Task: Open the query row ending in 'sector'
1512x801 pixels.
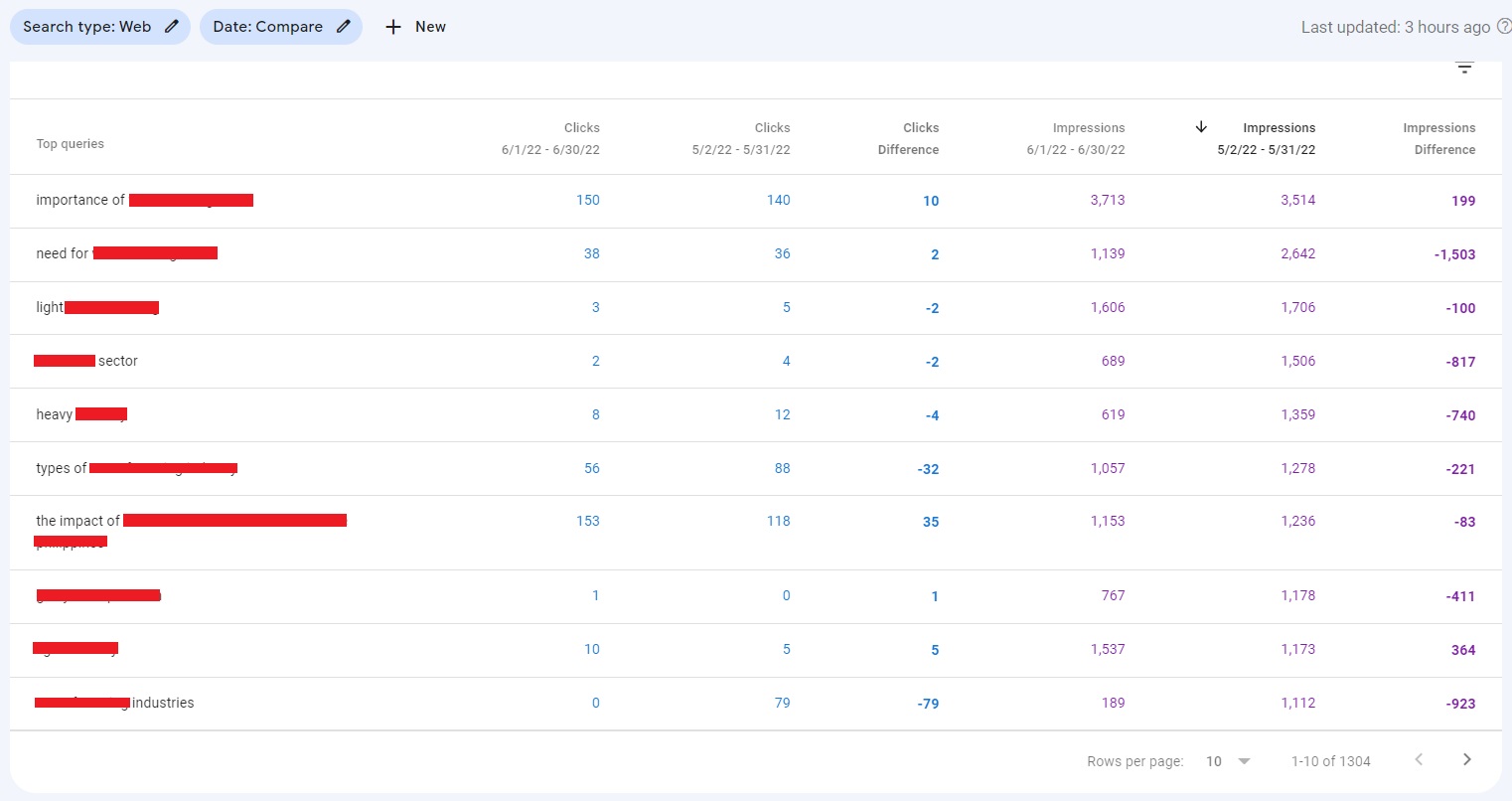Action: click(117, 361)
